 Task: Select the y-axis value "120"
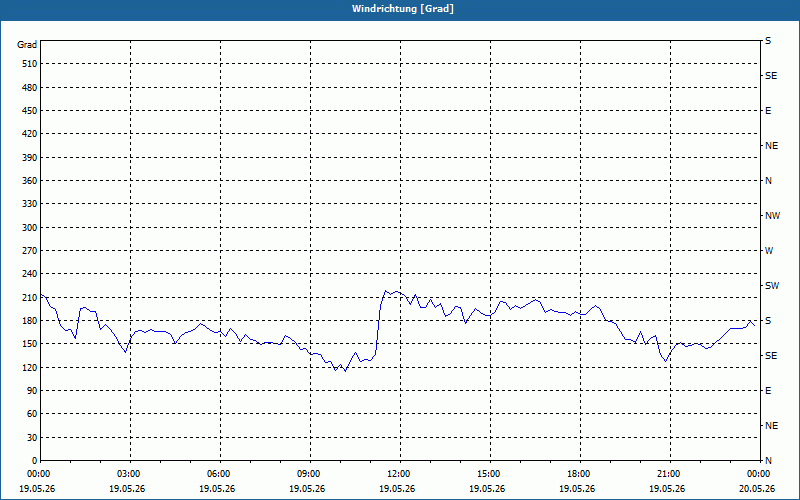pos(30,367)
